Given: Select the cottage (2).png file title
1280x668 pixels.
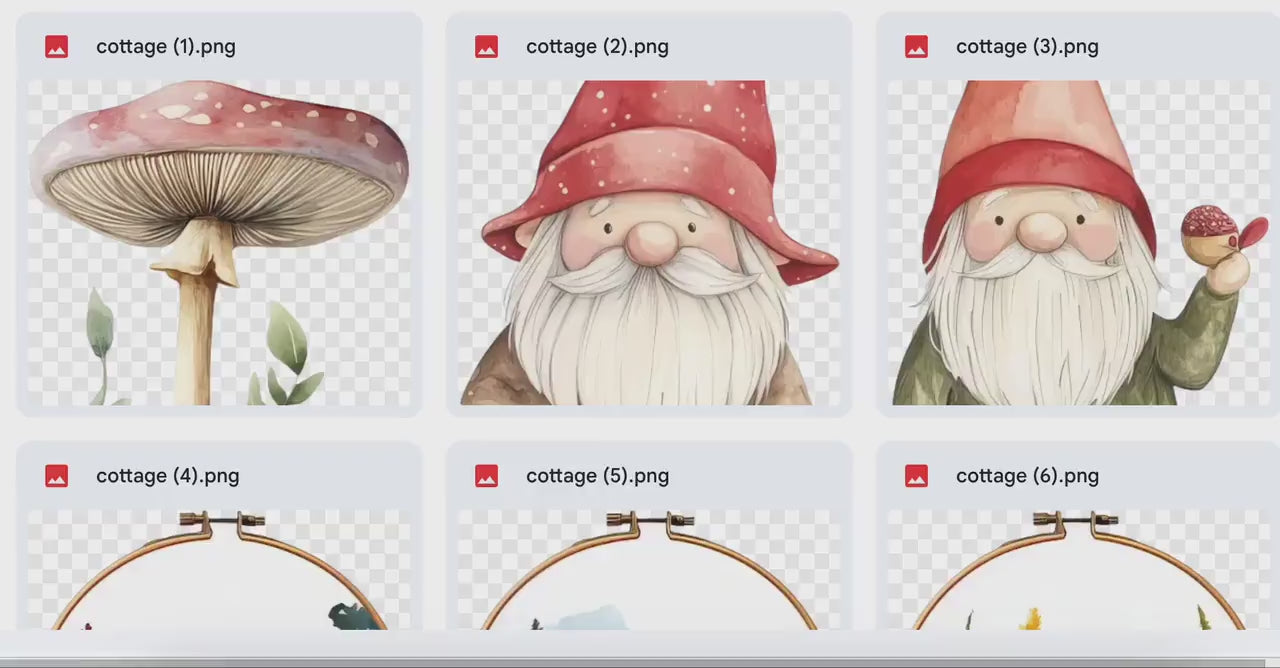Looking at the screenshot, I should coord(597,47).
